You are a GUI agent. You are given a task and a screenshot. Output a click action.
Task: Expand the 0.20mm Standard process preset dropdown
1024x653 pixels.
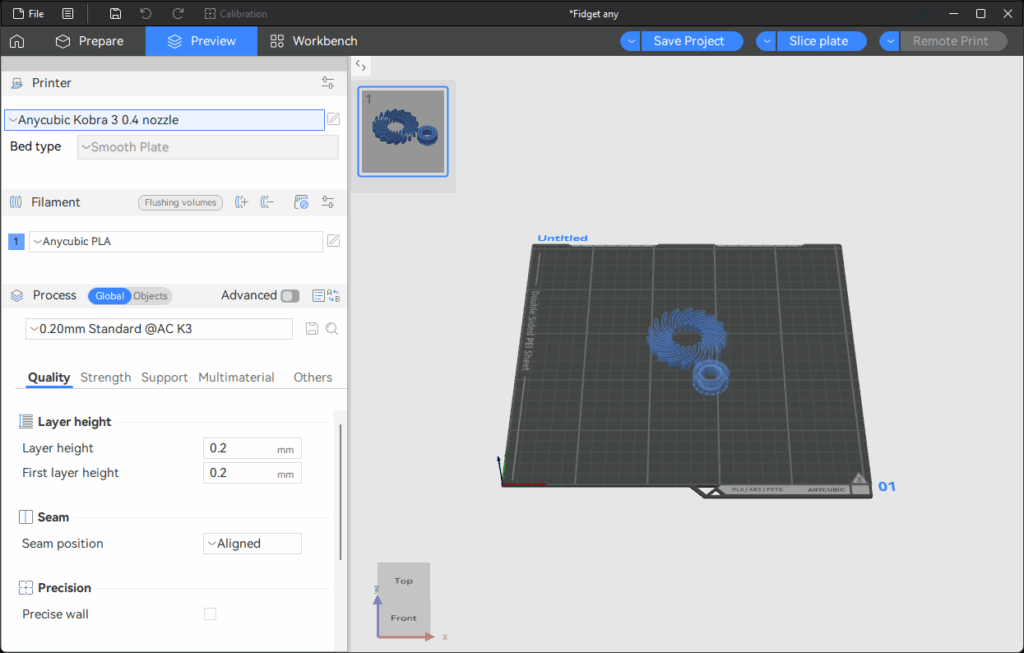coord(160,329)
